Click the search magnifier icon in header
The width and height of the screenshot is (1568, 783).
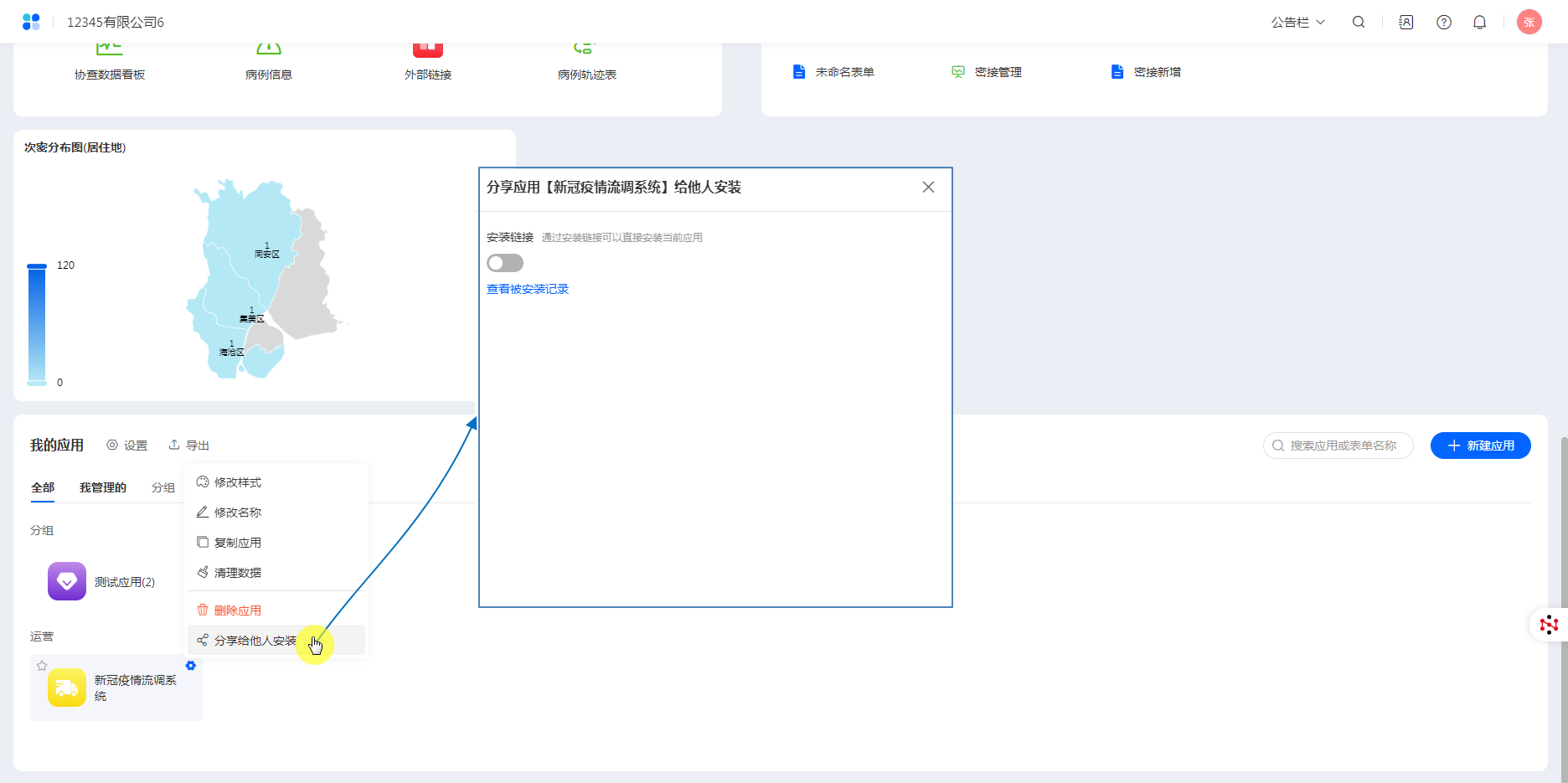[1359, 23]
